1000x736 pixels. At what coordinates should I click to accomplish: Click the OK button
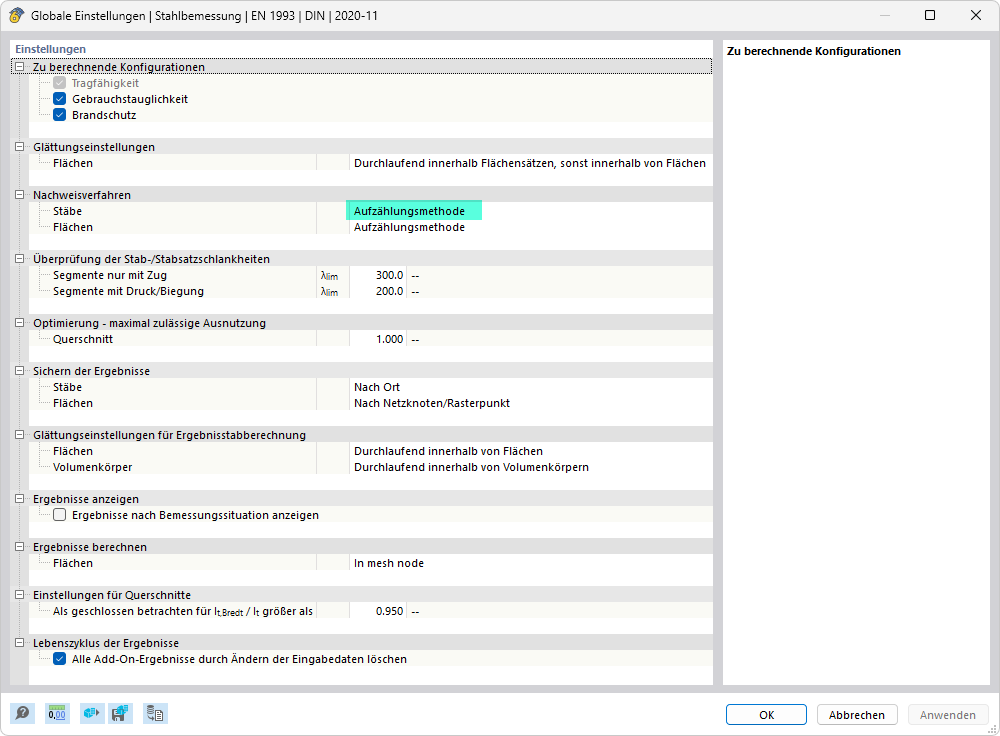click(766, 715)
